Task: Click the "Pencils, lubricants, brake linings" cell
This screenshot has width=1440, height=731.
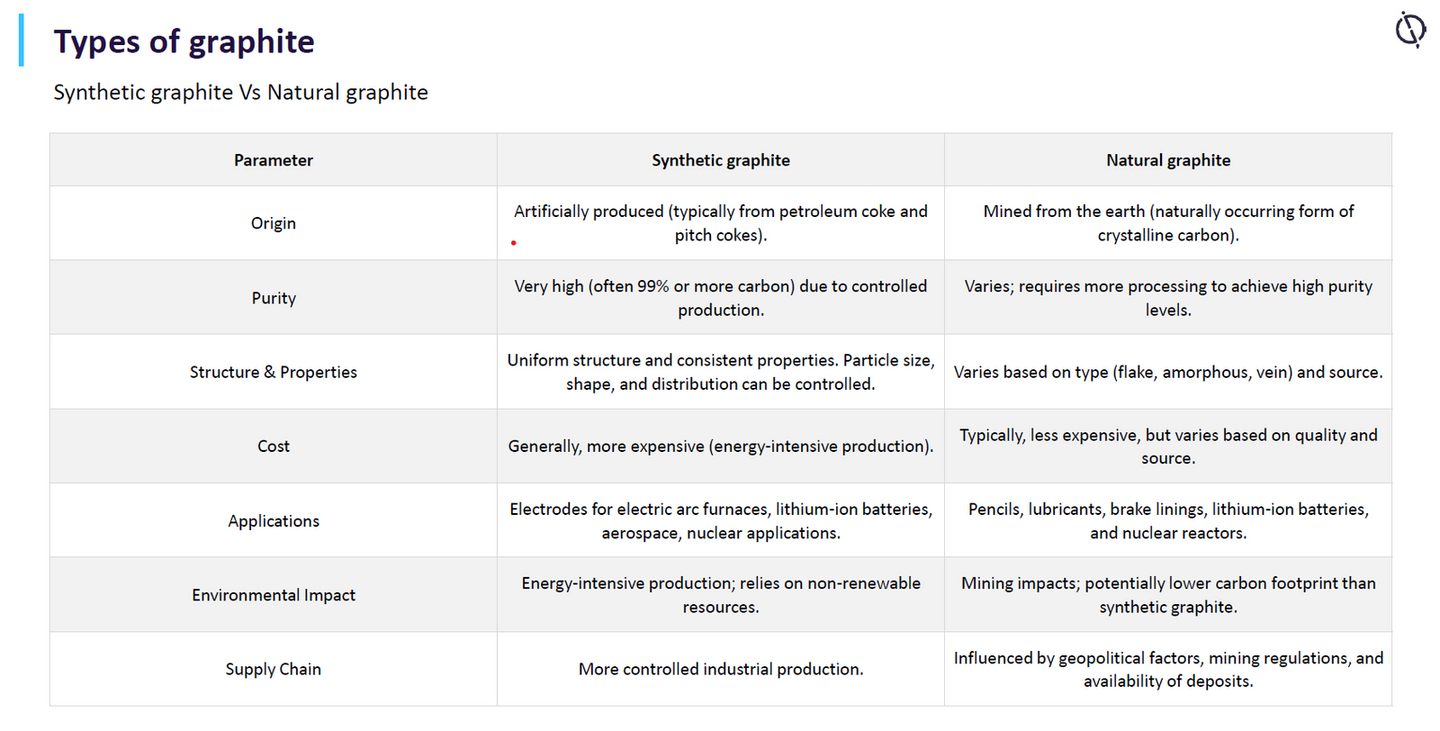Action: pyautogui.click(x=1168, y=521)
